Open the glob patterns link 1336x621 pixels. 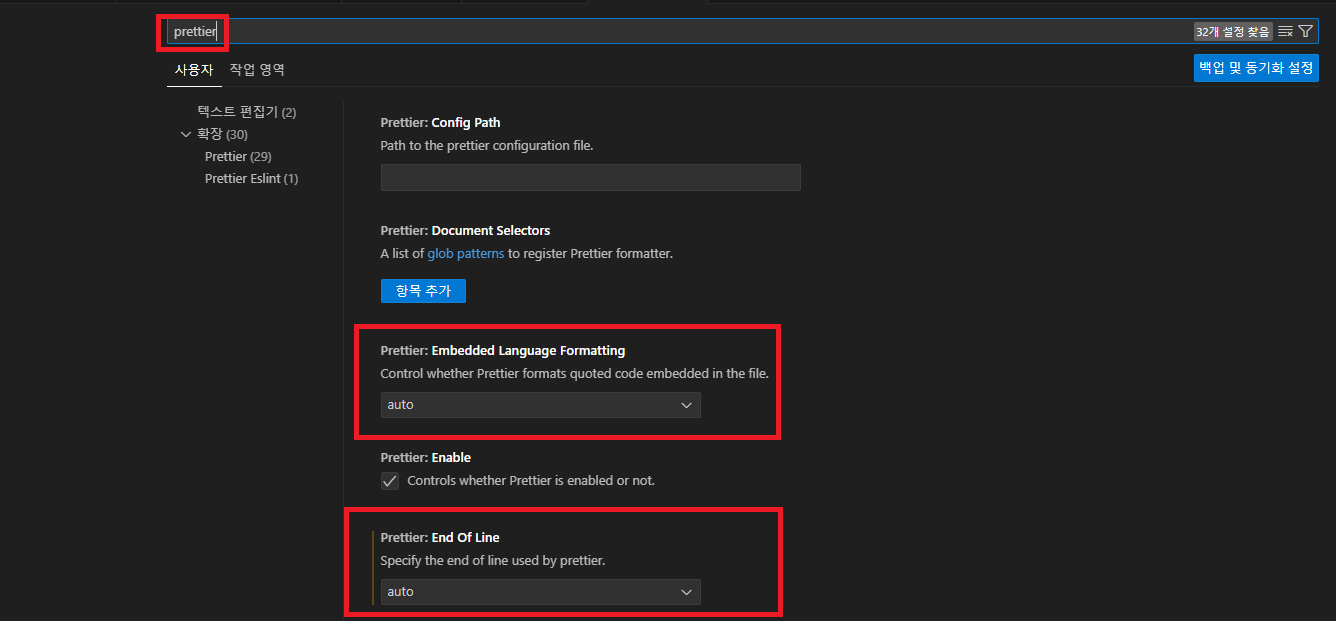pyautogui.click(x=466, y=254)
